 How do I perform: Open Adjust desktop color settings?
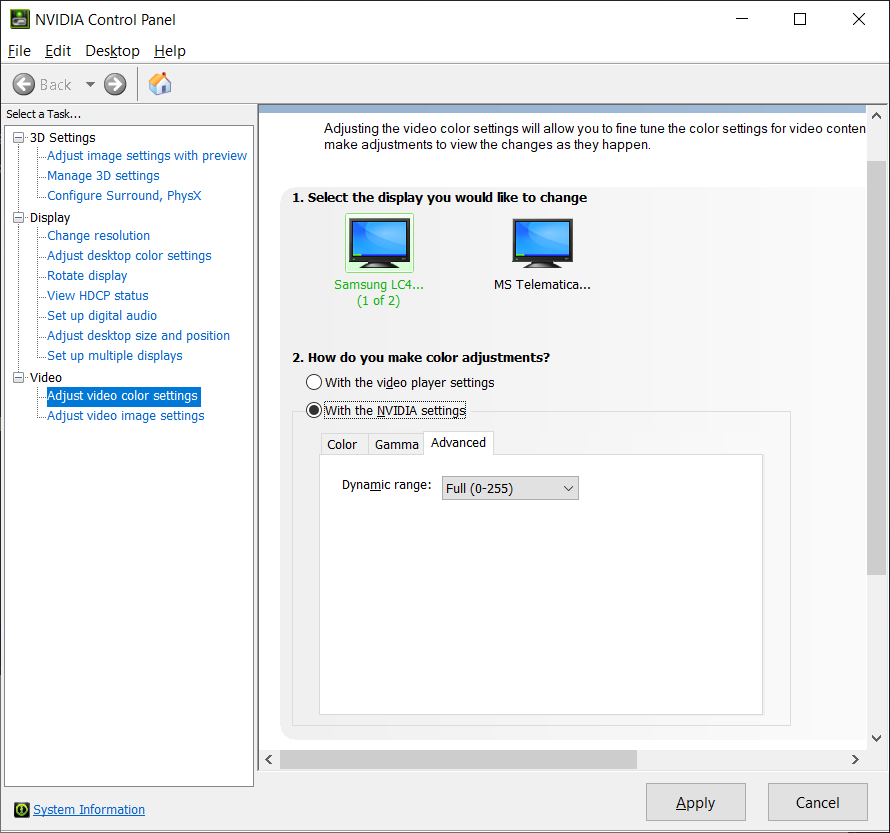click(x=129, y=255)
